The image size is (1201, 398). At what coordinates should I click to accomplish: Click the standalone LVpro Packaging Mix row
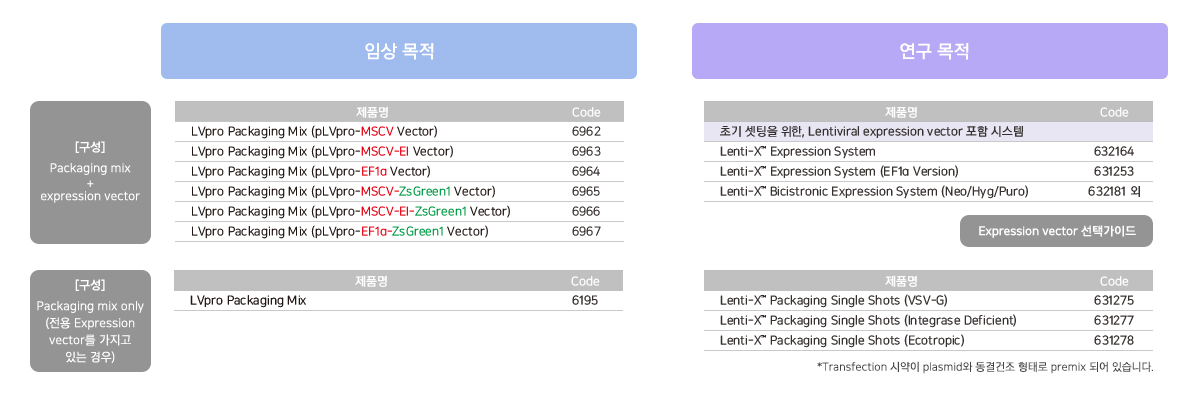click(399, 300)
